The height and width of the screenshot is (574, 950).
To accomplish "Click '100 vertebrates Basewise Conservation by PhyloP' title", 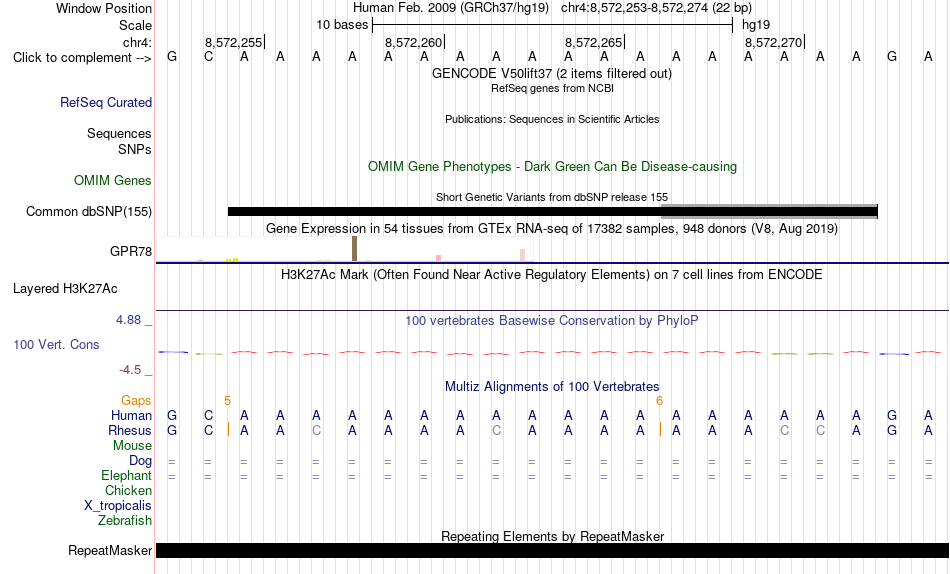I will point(552,321).
